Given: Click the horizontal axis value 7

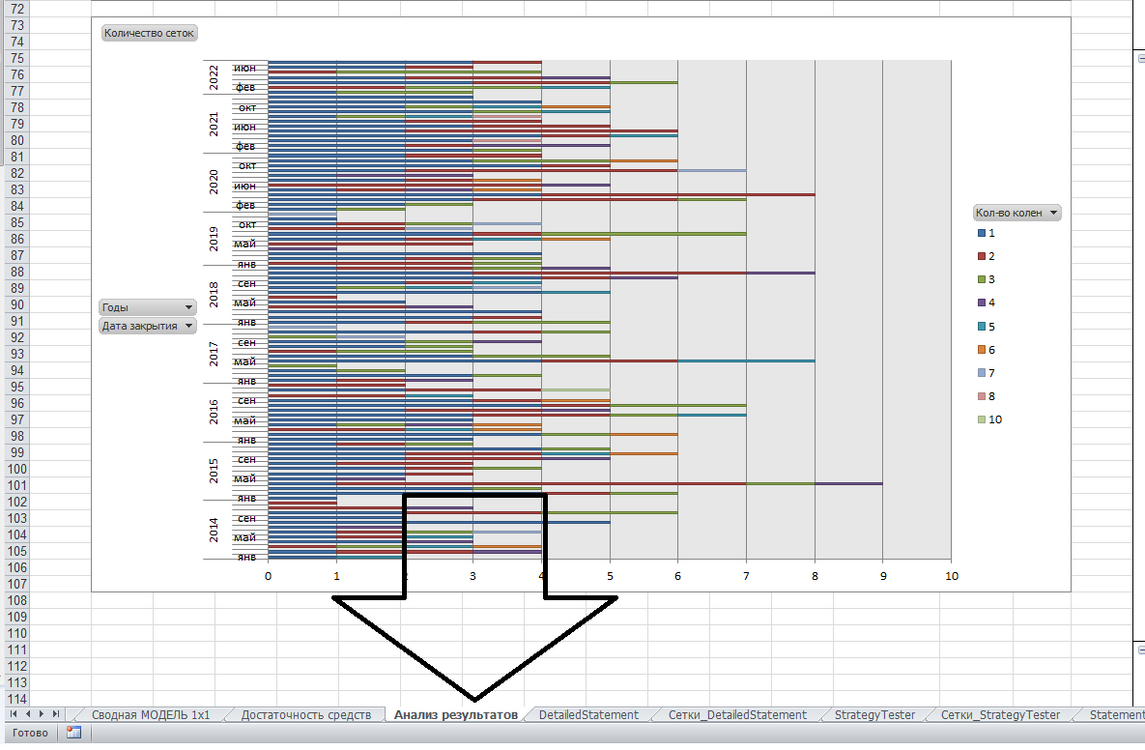Looking at the screenshot, I should [746, 576].
